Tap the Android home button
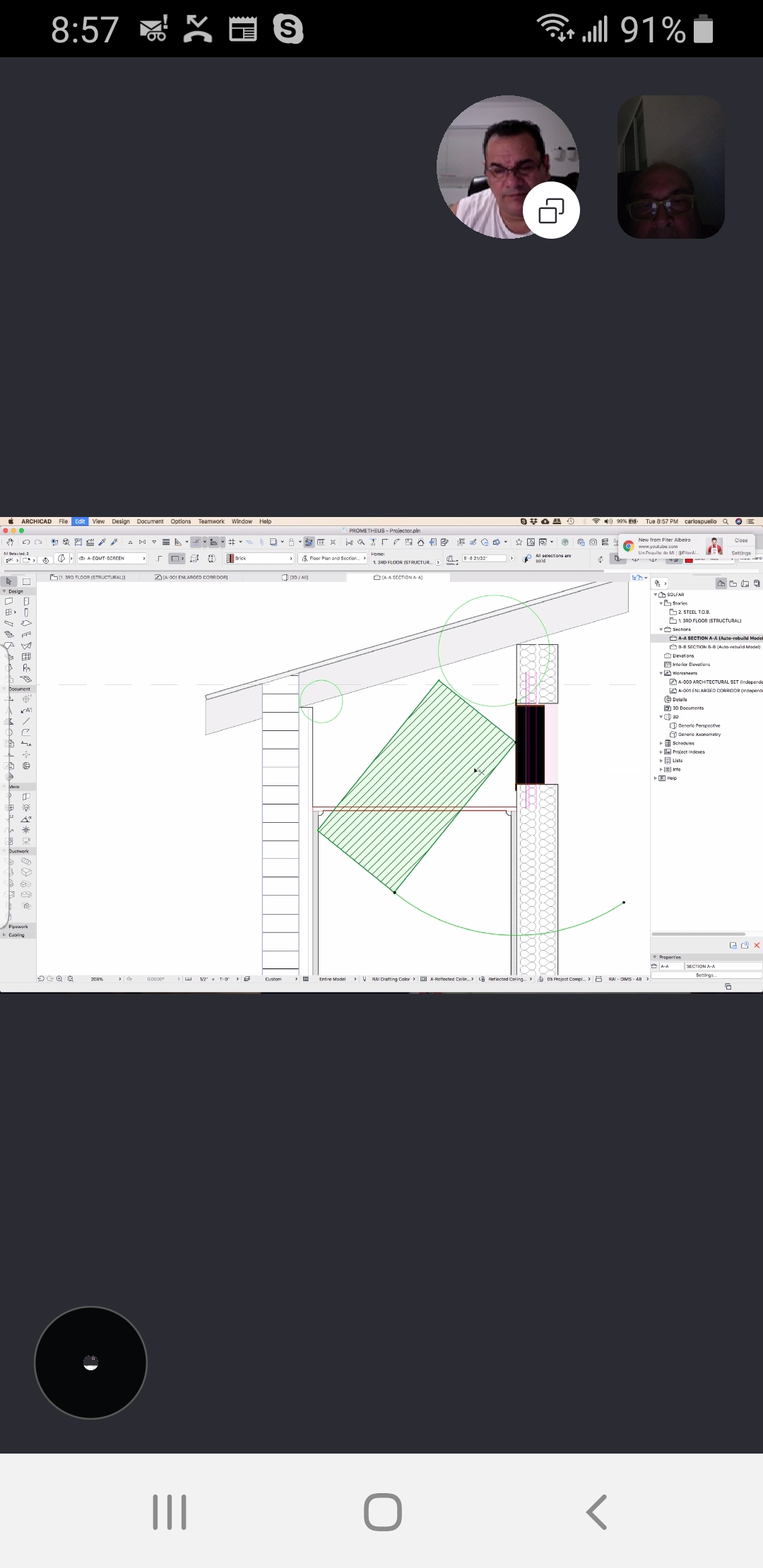The width and height of the screenshot is (763, 1568). 382,1511
